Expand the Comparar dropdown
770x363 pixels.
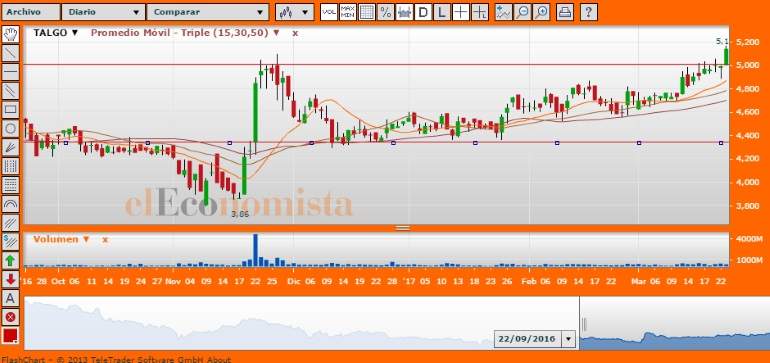click(208, 12)
